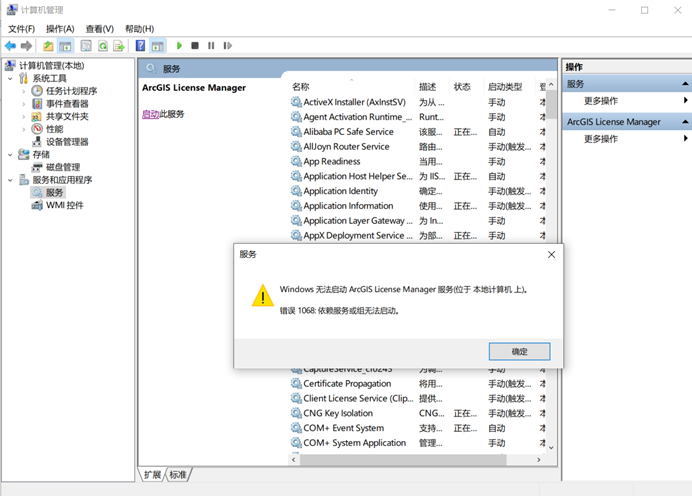Select Alibaba PC Safe Service row
Viewport: 692px width, 496px height.
pos(348,132)
